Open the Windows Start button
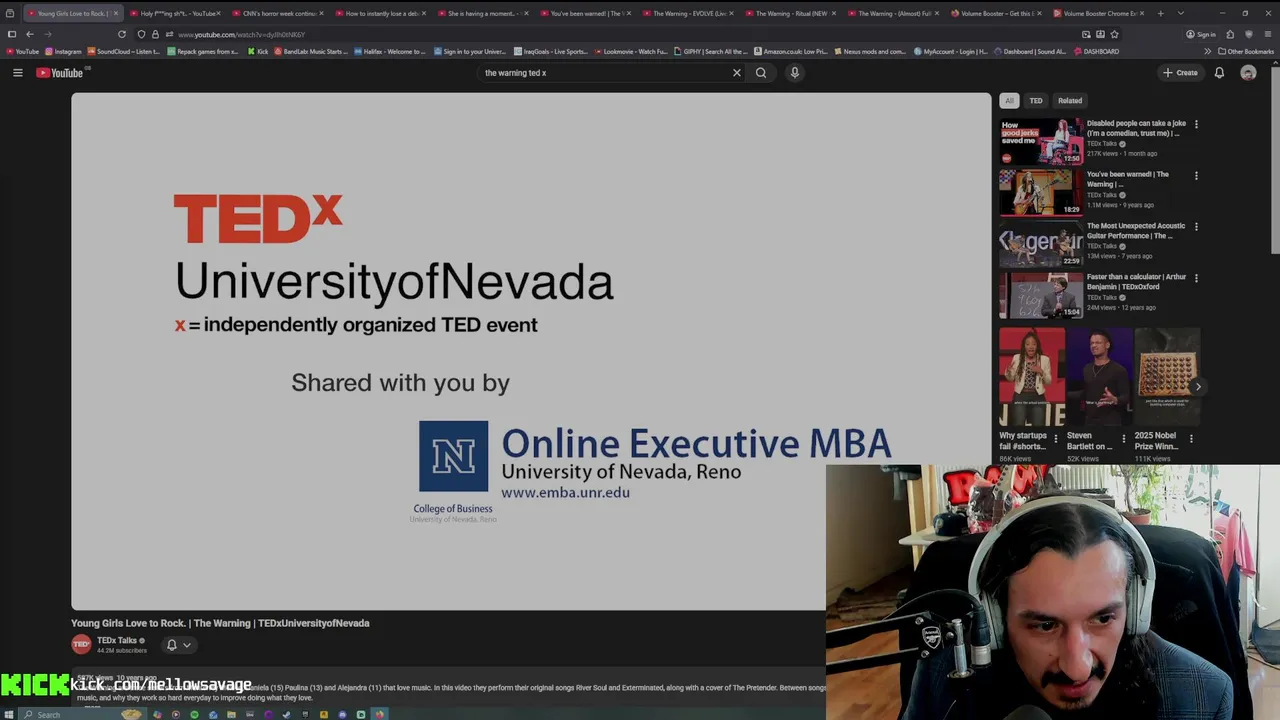 tap(9, 714)
